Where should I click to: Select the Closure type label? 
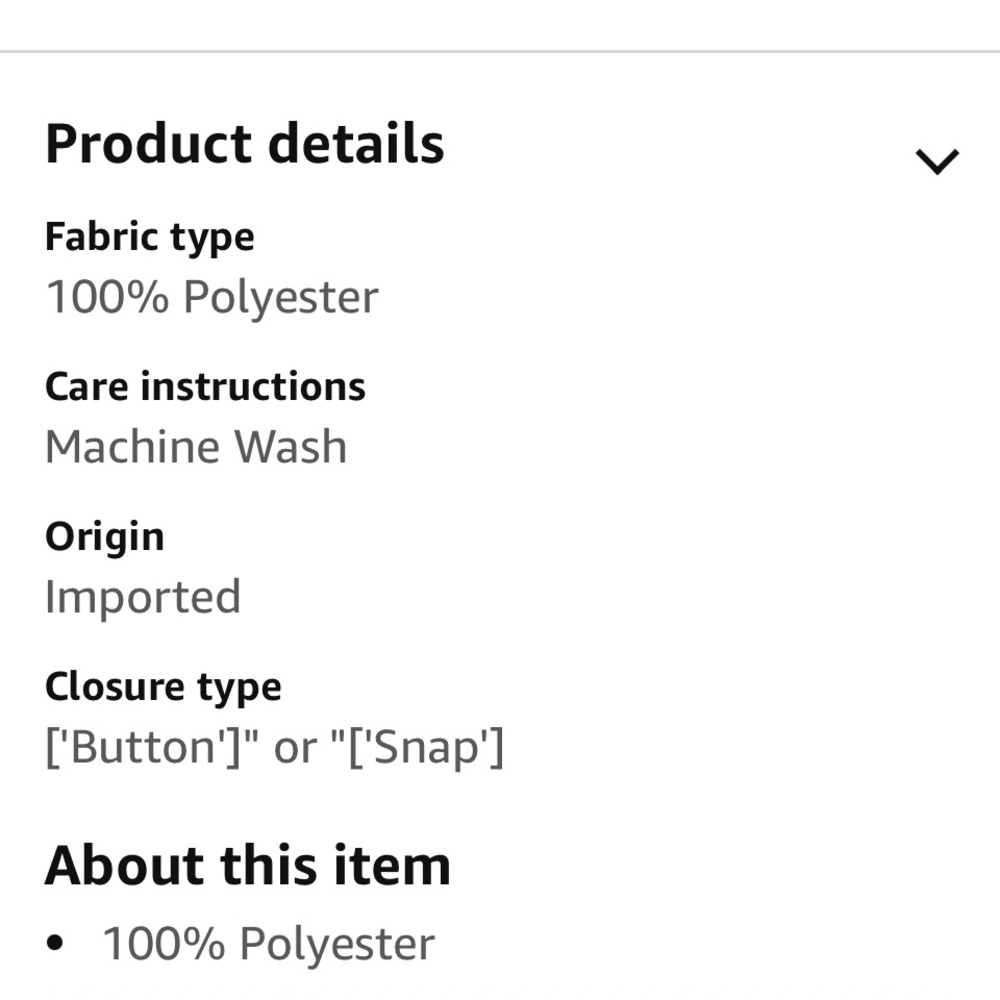163,688
